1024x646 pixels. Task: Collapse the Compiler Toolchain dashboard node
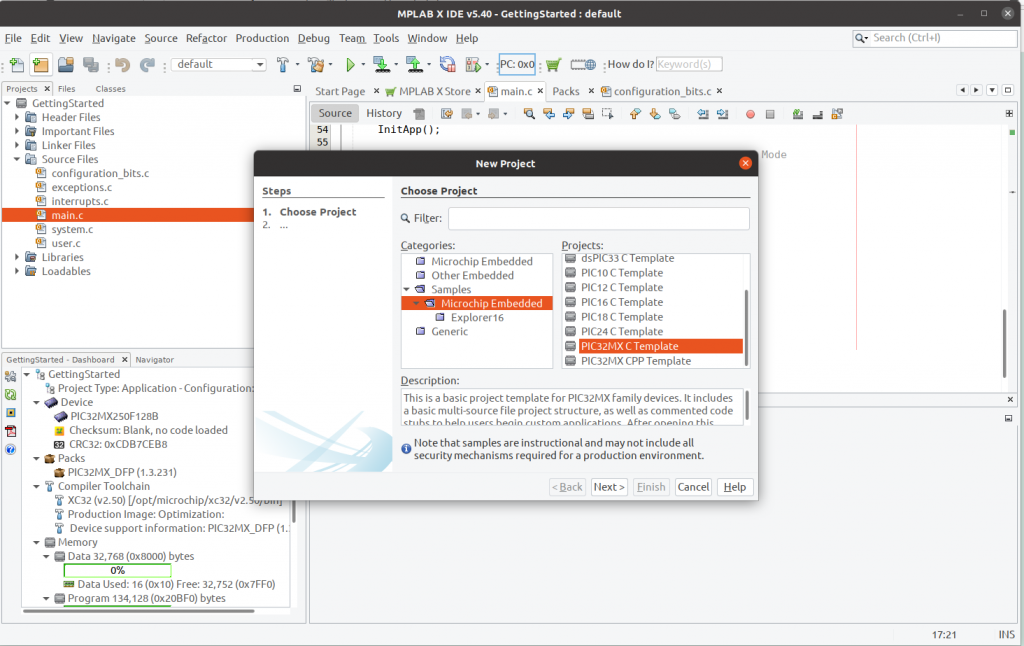pyautogui.click(x=37, y=487)
